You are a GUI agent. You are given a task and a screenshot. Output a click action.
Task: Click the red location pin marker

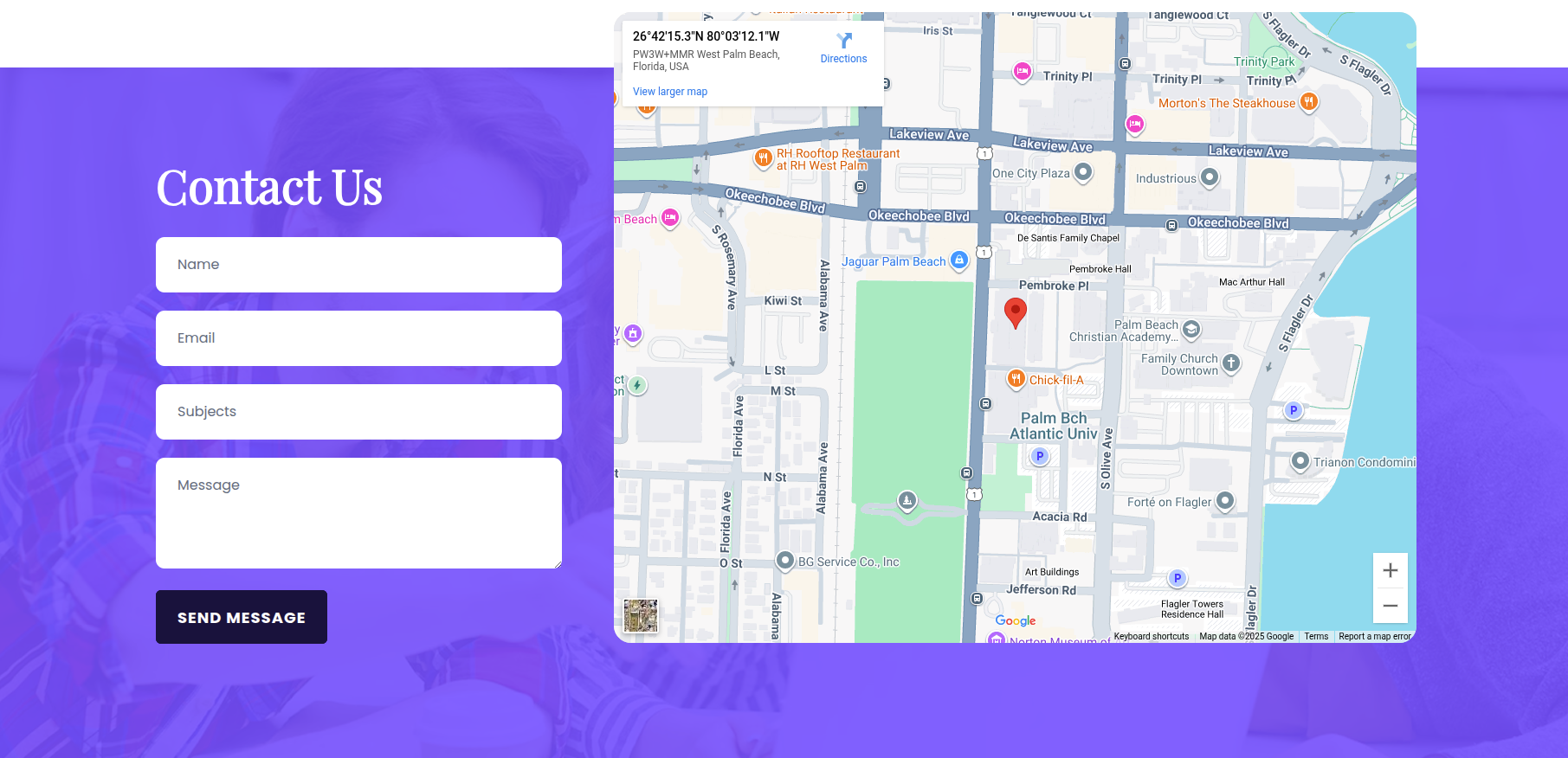point(1015,312)
